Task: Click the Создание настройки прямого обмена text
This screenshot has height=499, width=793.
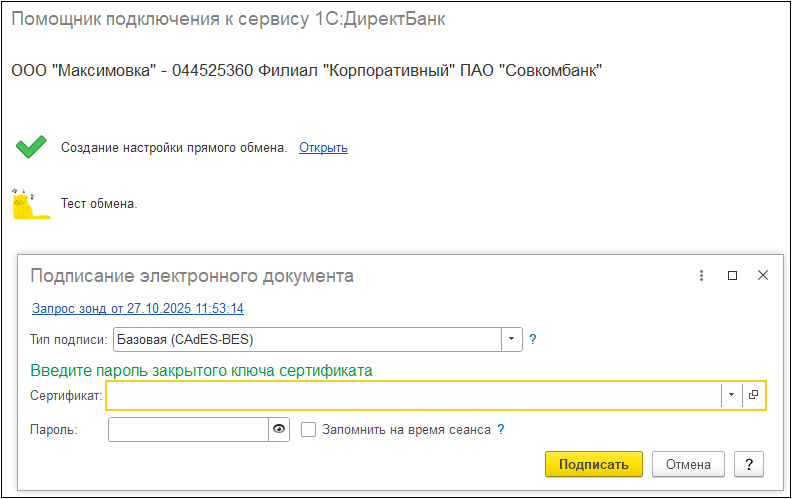Action: [174, 148]
